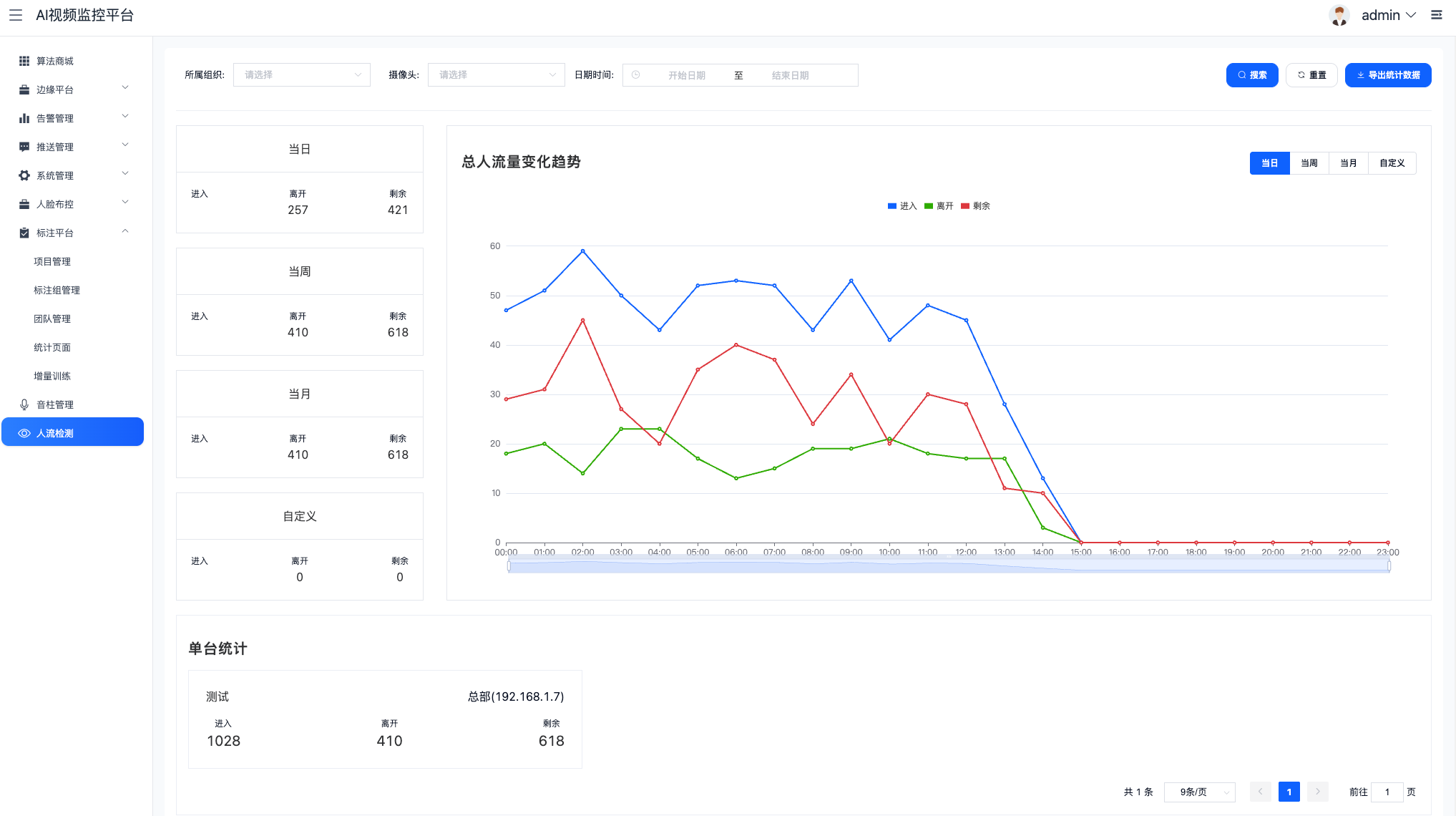Screen dimensions: 1456x816
Task: Click the admin avatar image
Action: point(1339,15)
